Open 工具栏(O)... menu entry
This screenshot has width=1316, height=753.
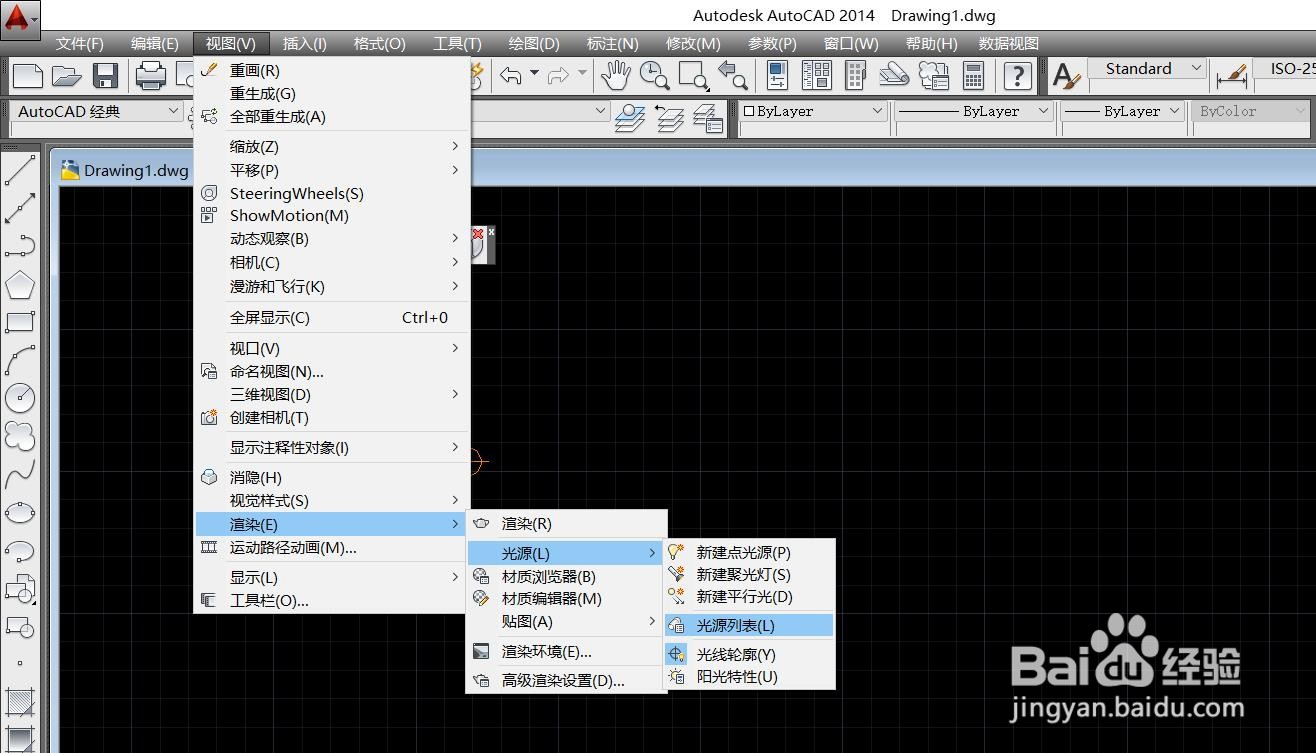tap(332, 601)
